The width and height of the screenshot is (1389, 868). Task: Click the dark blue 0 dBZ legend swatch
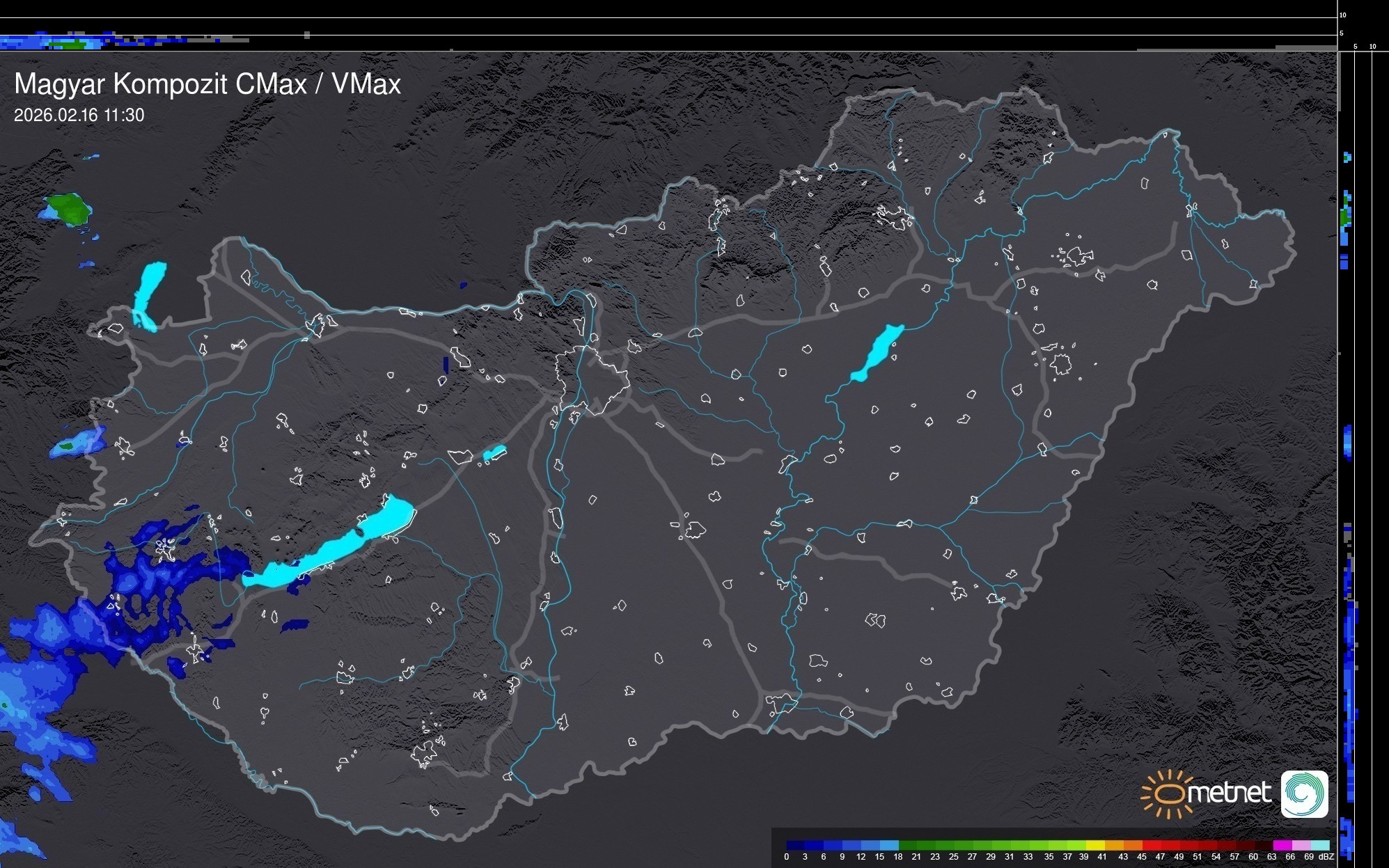coord(796,845)
